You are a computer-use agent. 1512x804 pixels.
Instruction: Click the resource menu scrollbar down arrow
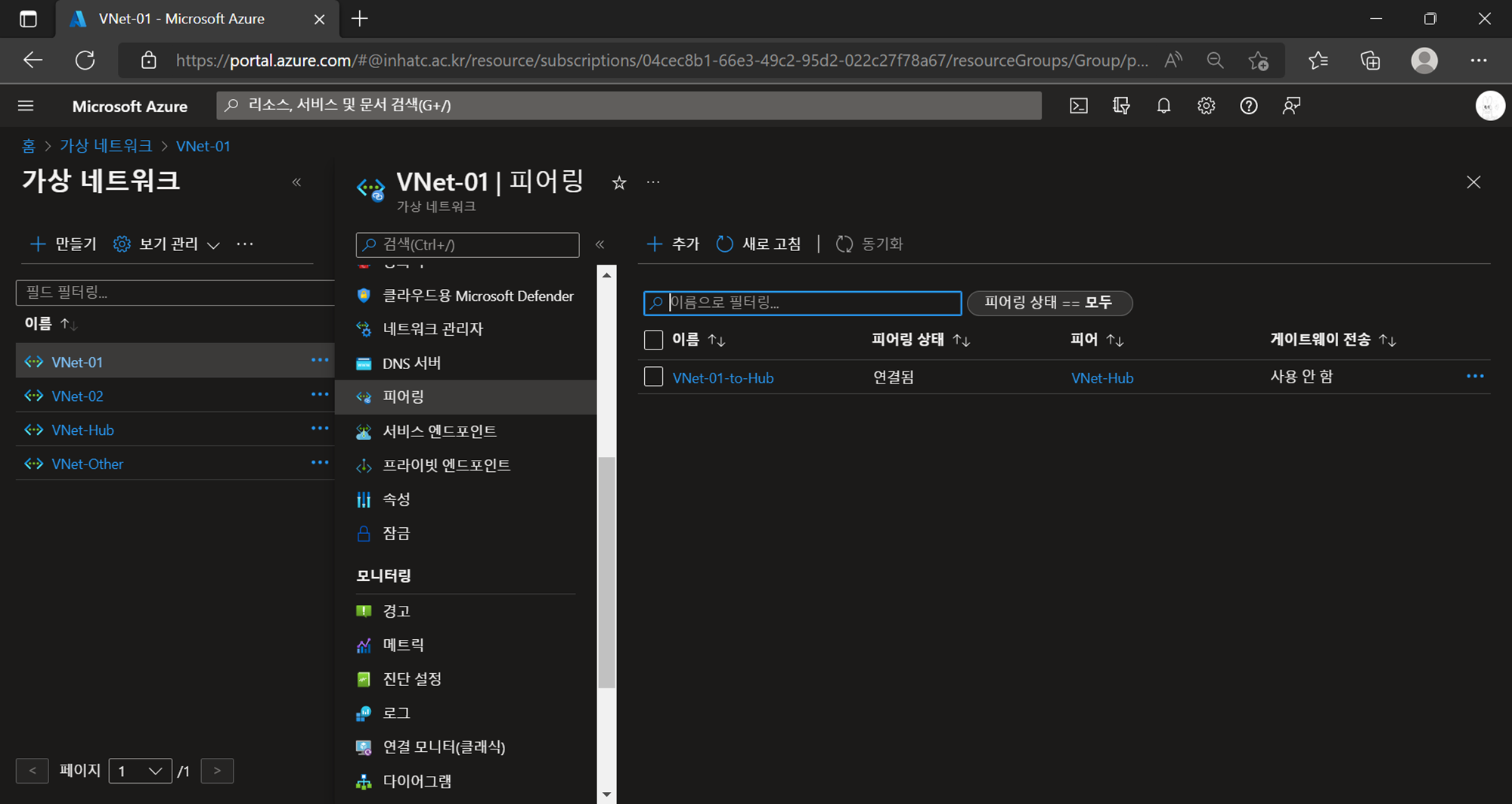606,795
